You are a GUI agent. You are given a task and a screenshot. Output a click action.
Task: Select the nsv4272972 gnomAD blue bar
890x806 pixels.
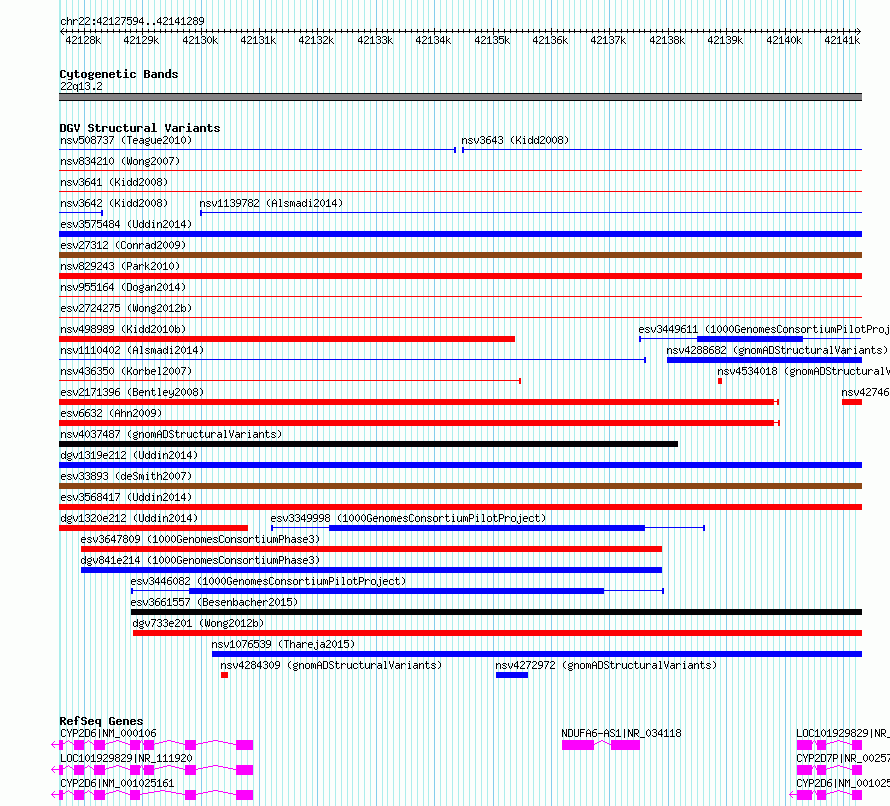coord(512,675)
